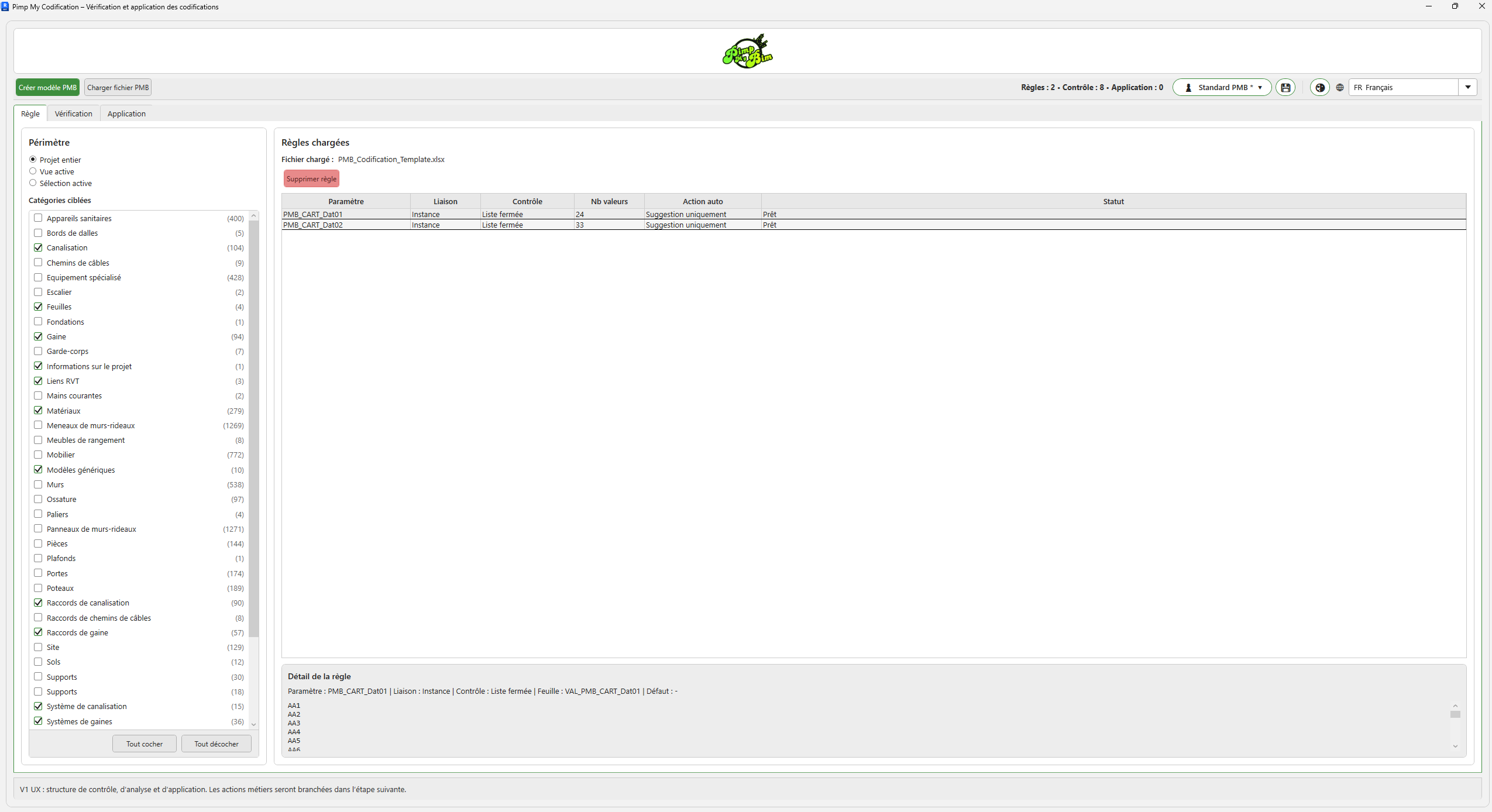Click the globe language icon
The height and width of the screenshot is (812, 1492).
point(1340,88)
